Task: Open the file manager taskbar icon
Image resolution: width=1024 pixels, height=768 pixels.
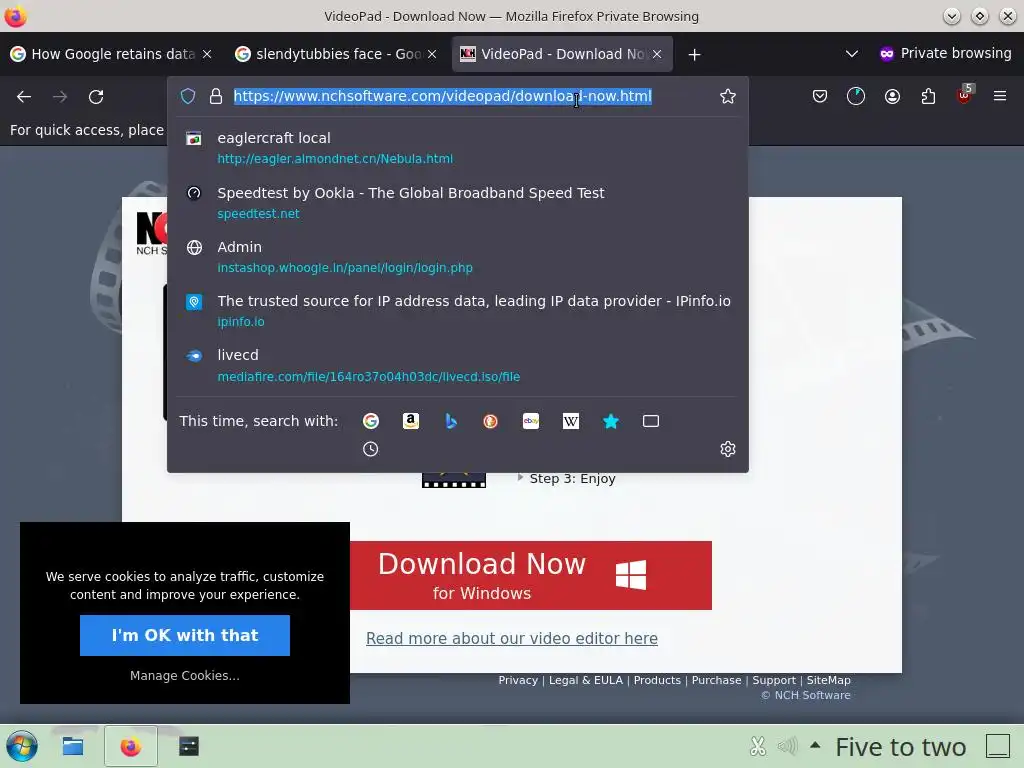Action: coord(72,746)
